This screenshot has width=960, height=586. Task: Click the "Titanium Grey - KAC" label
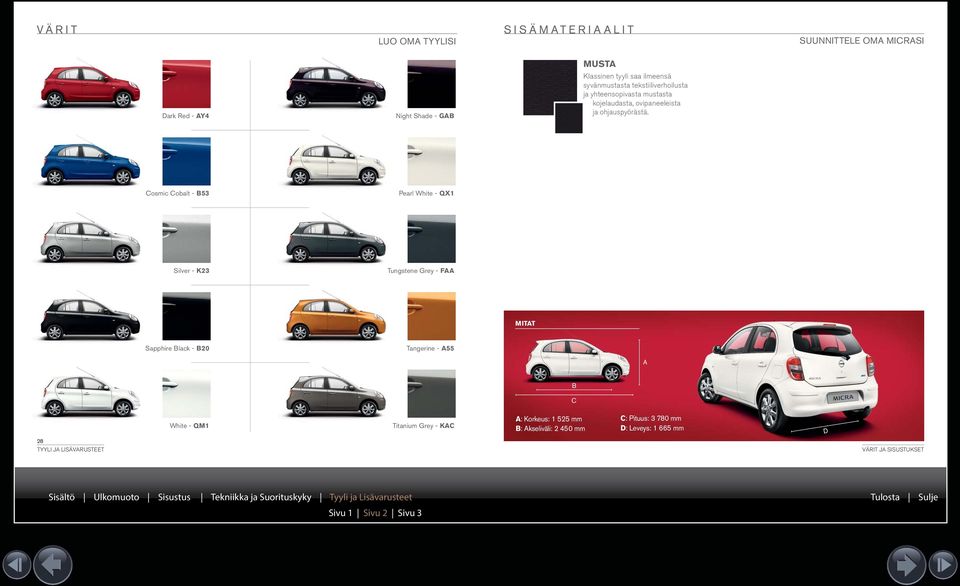423,426
